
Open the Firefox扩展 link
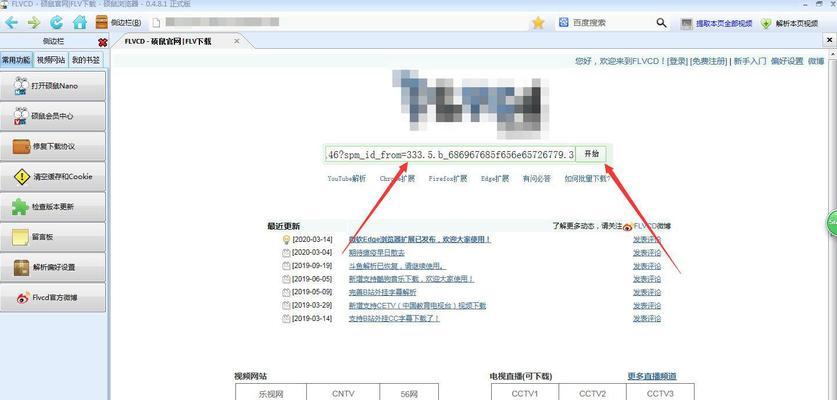coord(448,179)
